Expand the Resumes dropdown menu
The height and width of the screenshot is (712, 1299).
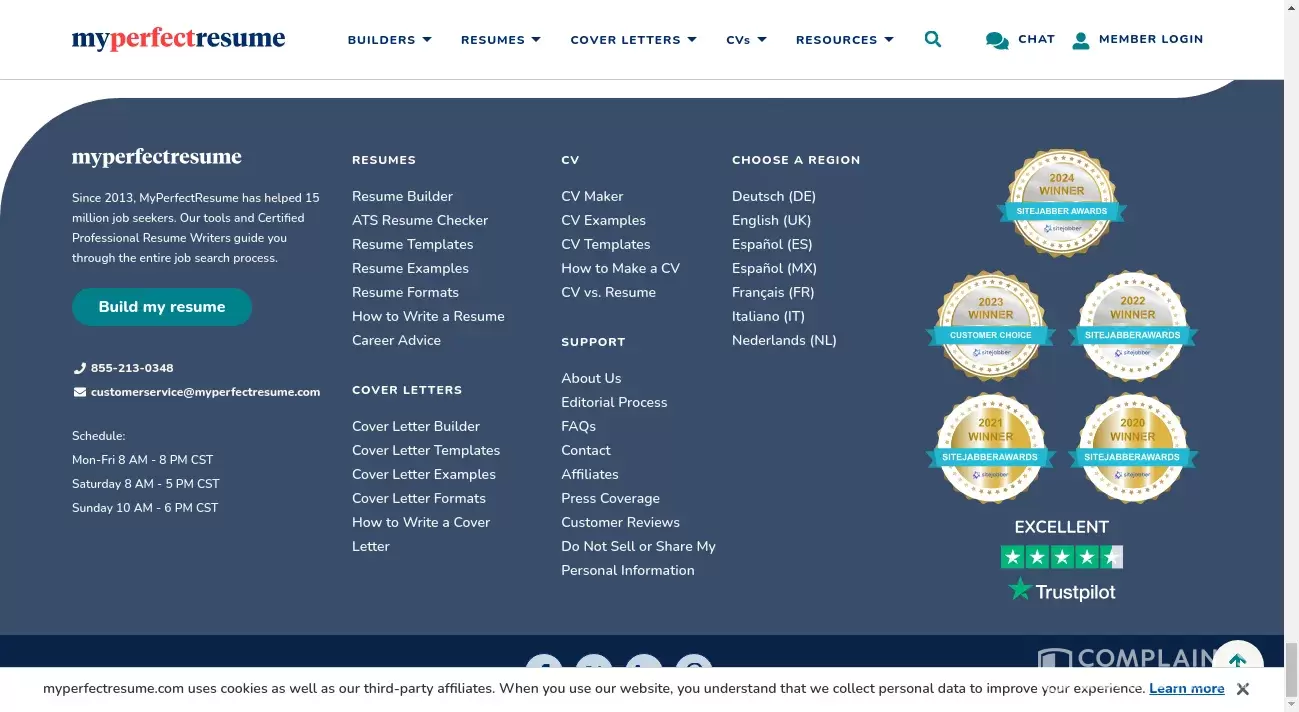pyautogui.click(x=500, y=40)
